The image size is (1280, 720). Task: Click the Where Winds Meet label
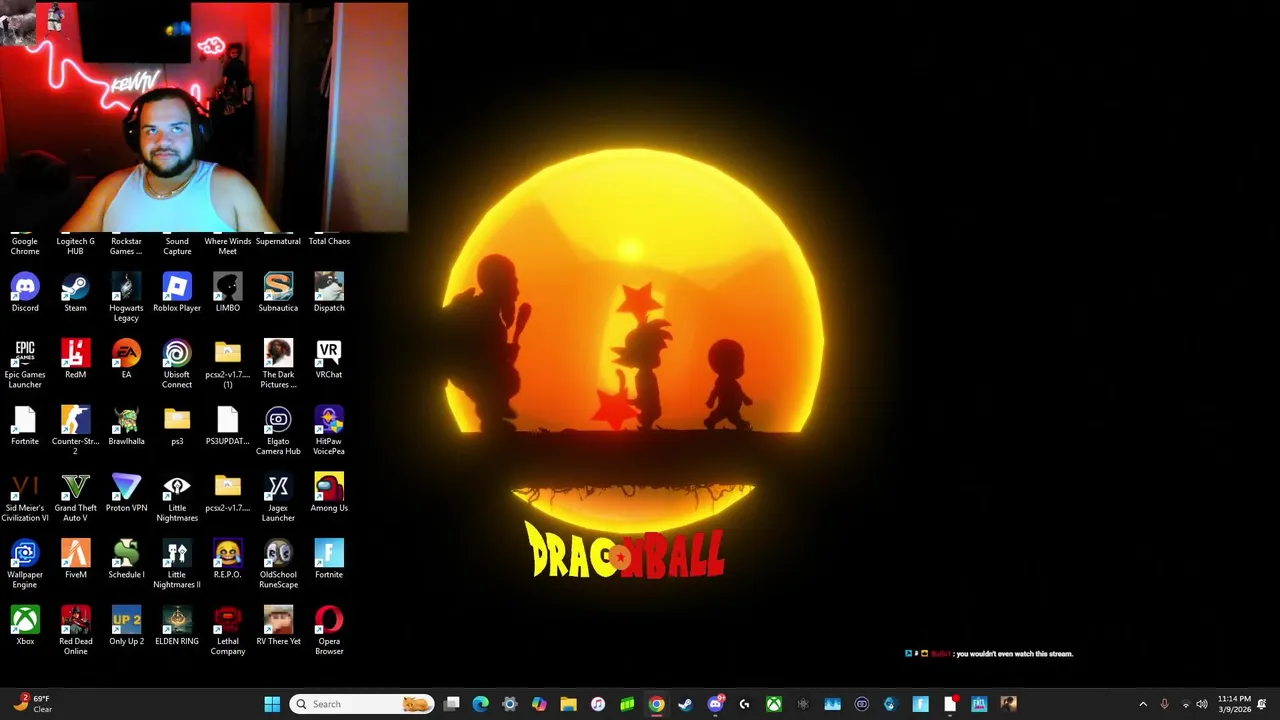point(228,246)
